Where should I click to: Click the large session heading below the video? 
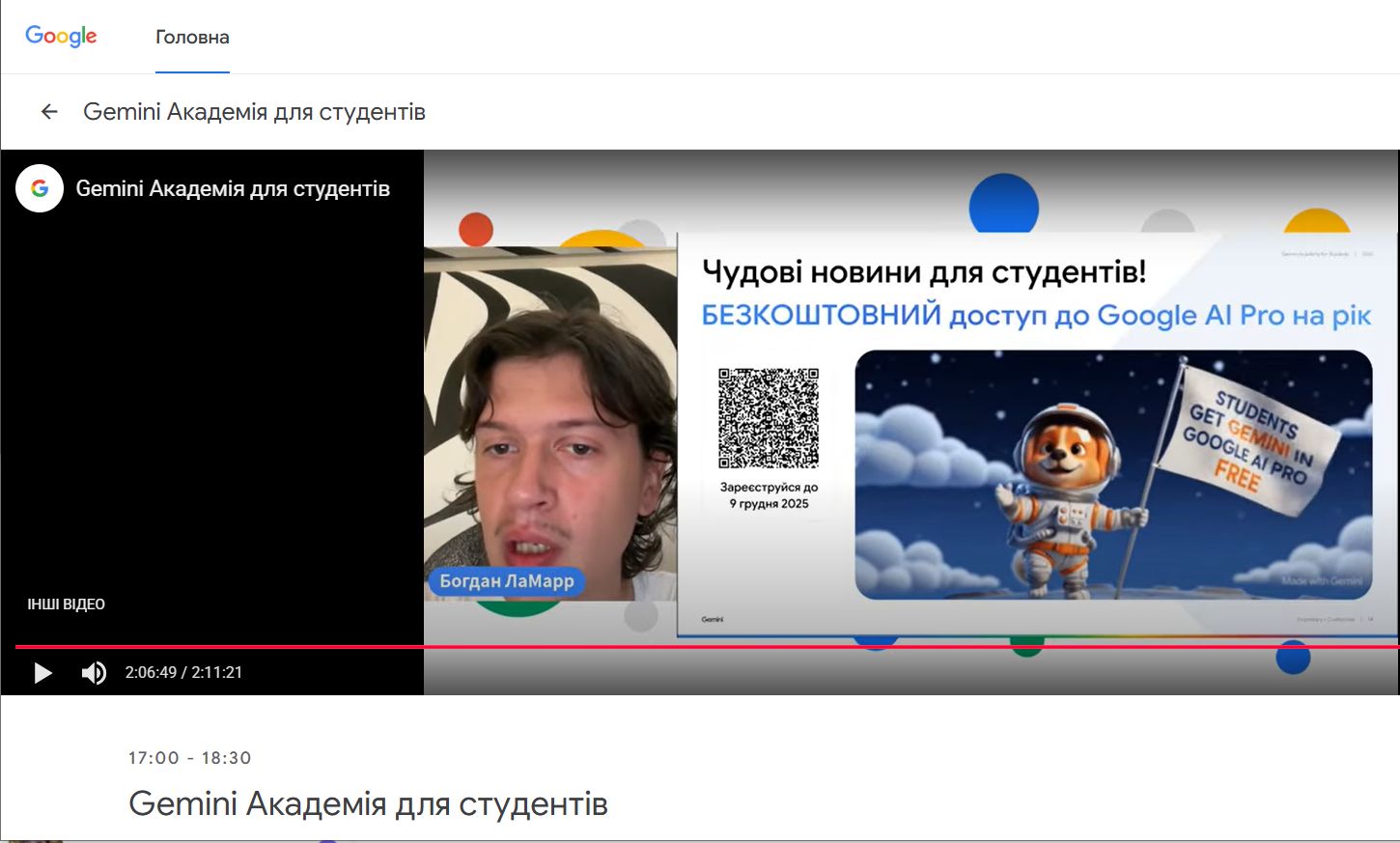[x=368, y=803]
